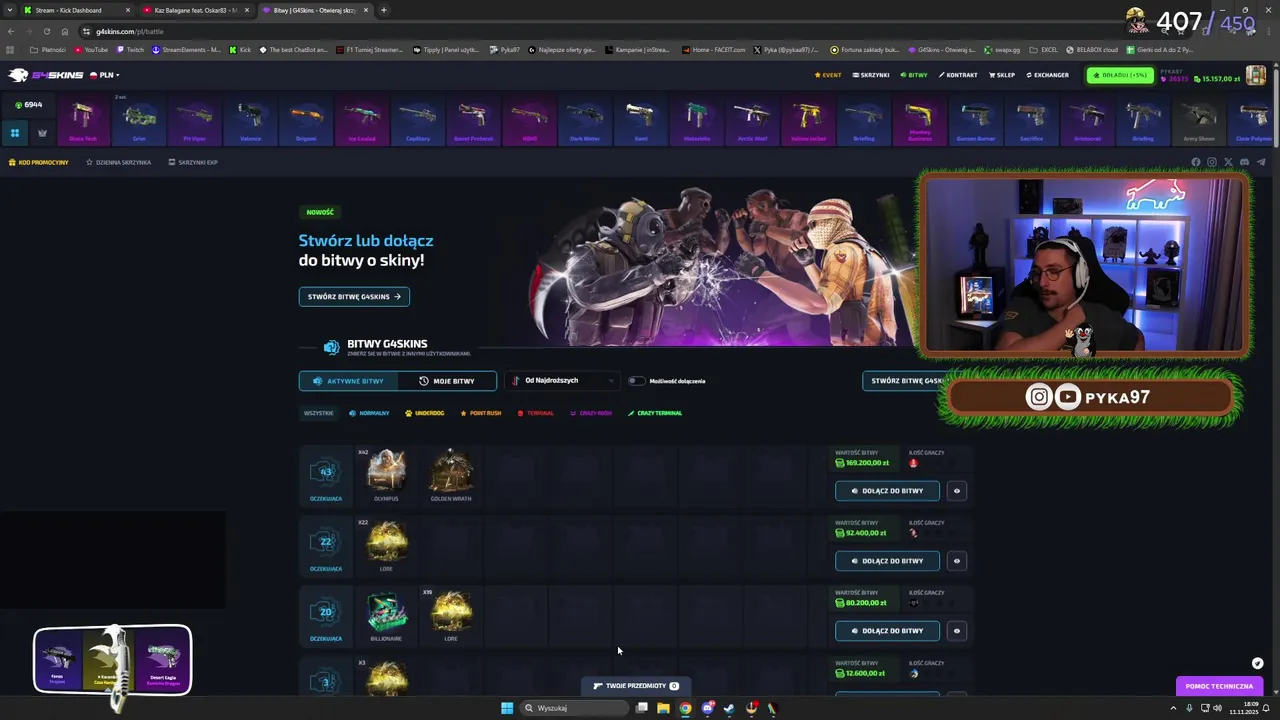Open the Dark Water live drop item
Screen dimensions: 1280x720
(585, 121)
